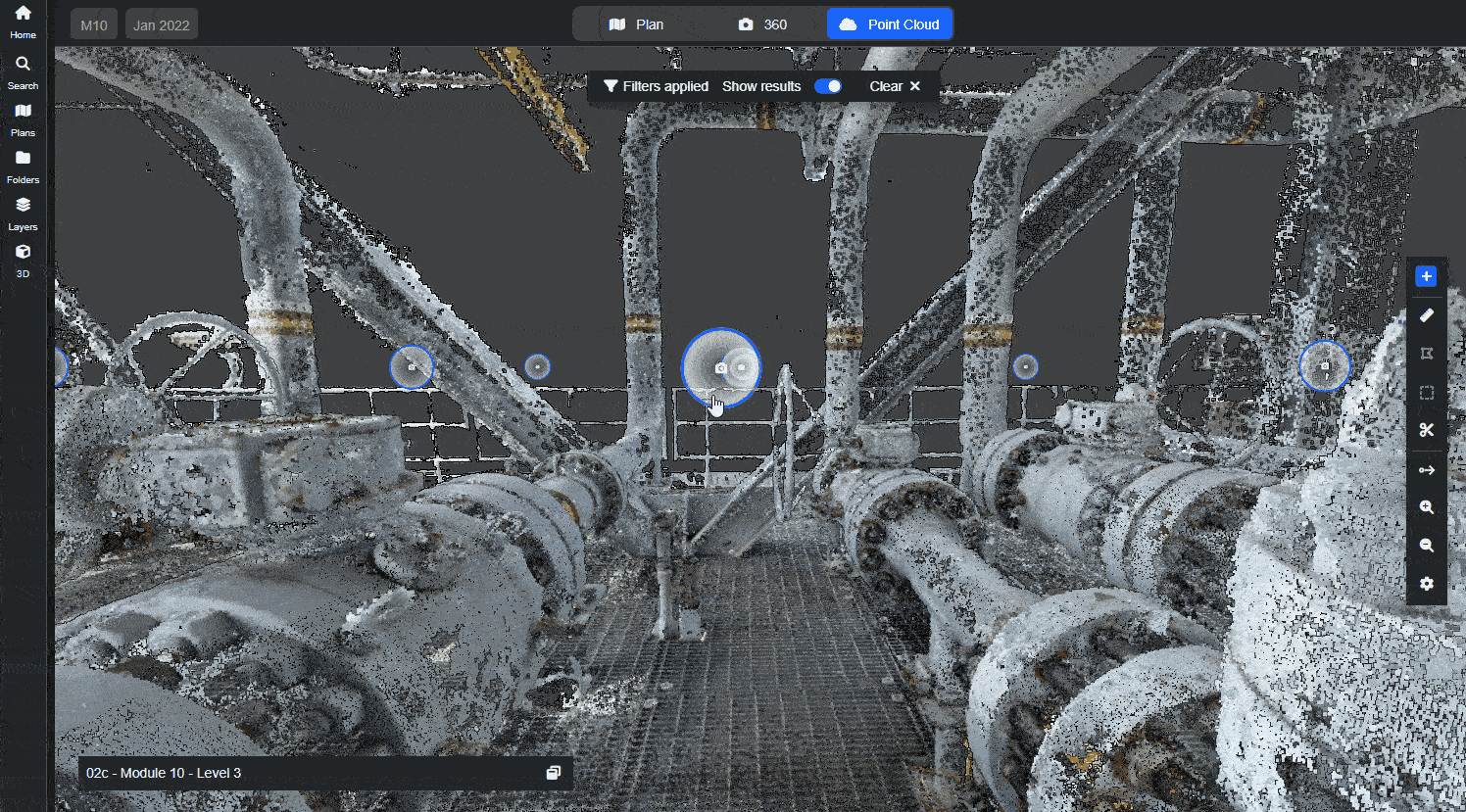Click the blue-ringed 360 marker left of center
The height and width of the screenshot is (812, 1466).
(x=412, y=367)
